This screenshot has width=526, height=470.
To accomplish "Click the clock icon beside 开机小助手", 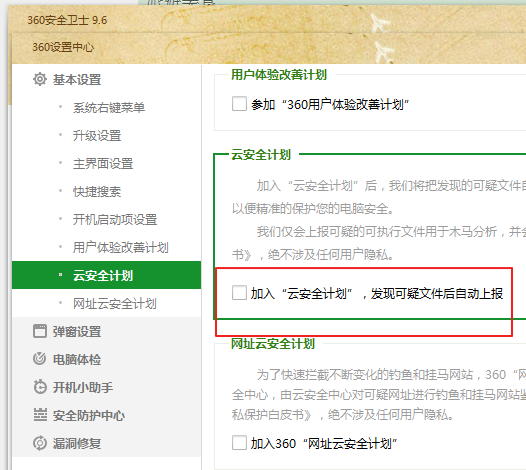I will coord(40,387).
